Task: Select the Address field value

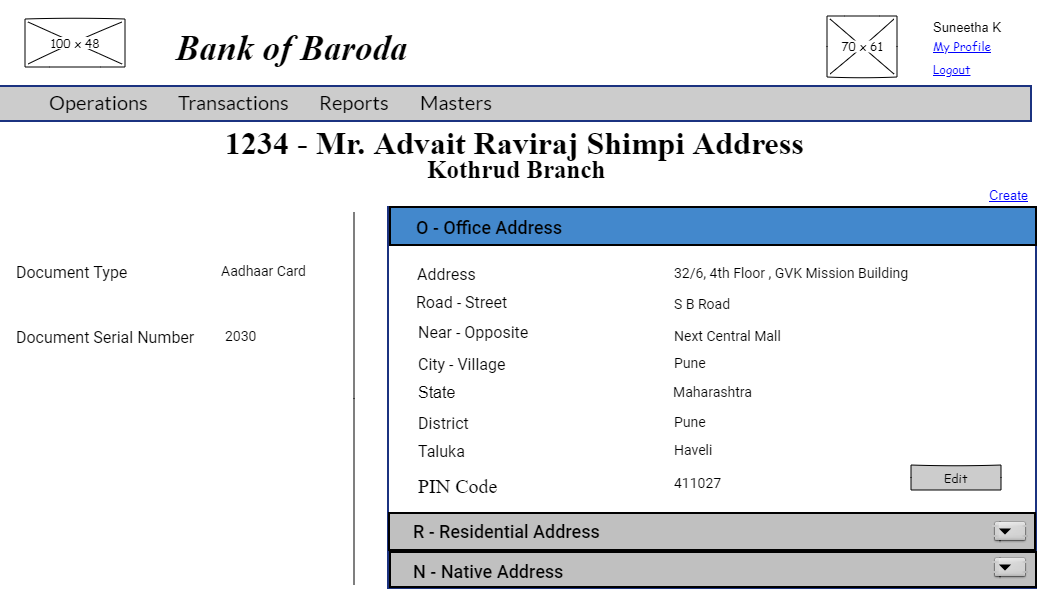Action: (x=790, y=273)
